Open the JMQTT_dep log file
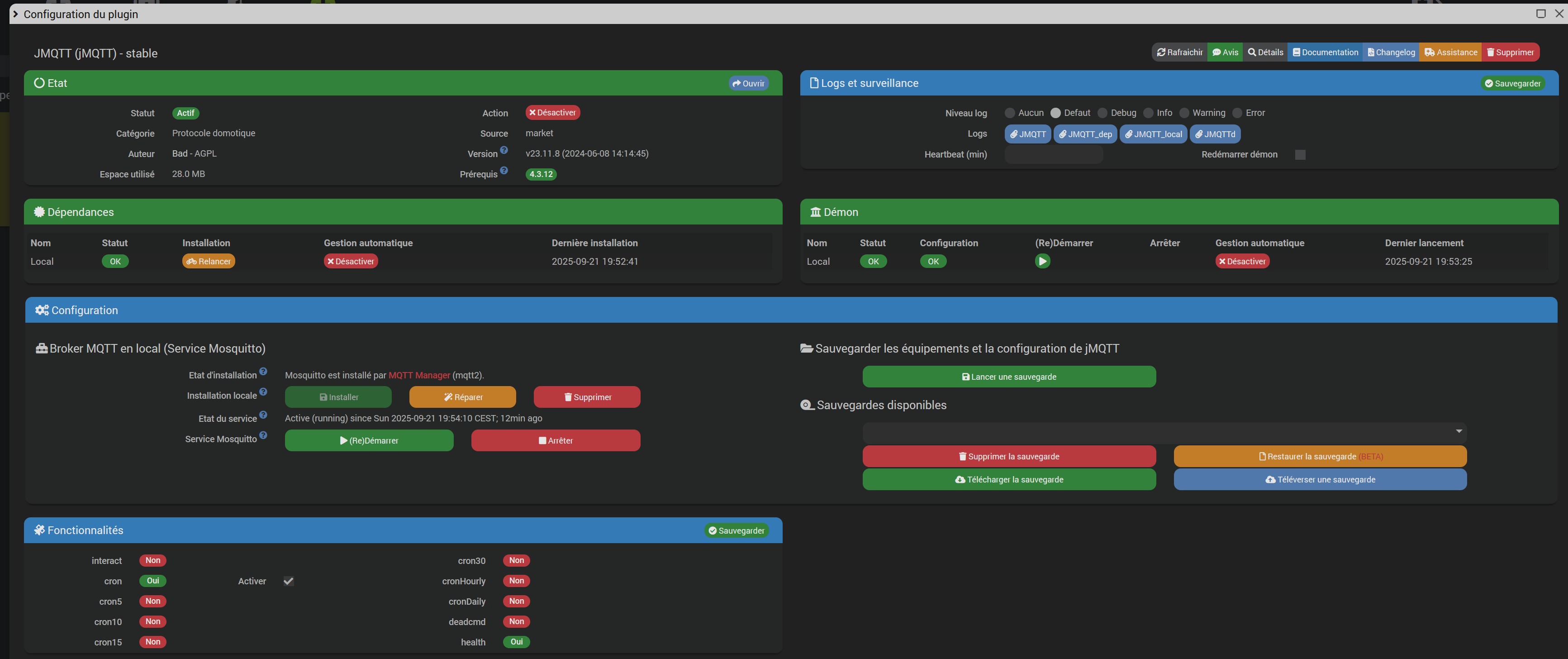Viewport: 1568px width, 659px height. [x=1085, y=134]
